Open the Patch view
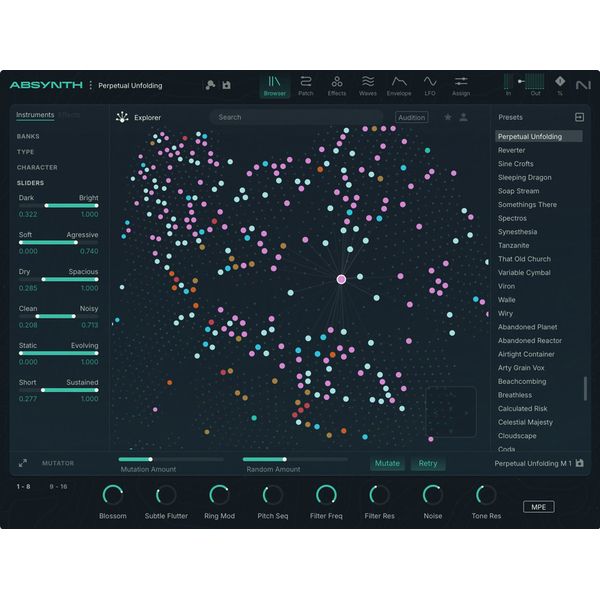This screenshot has width=600, height=600. coord(305,86)
